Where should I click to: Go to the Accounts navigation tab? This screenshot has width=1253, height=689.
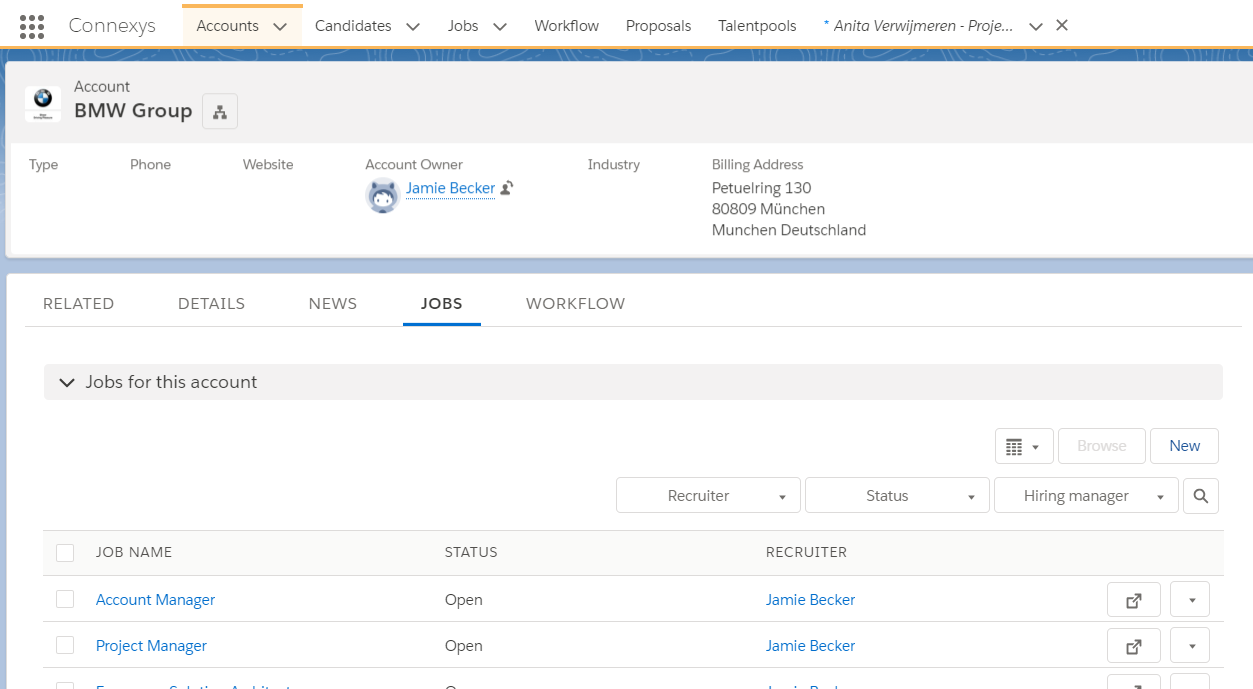pyautogui.click(x=227, y=26)
